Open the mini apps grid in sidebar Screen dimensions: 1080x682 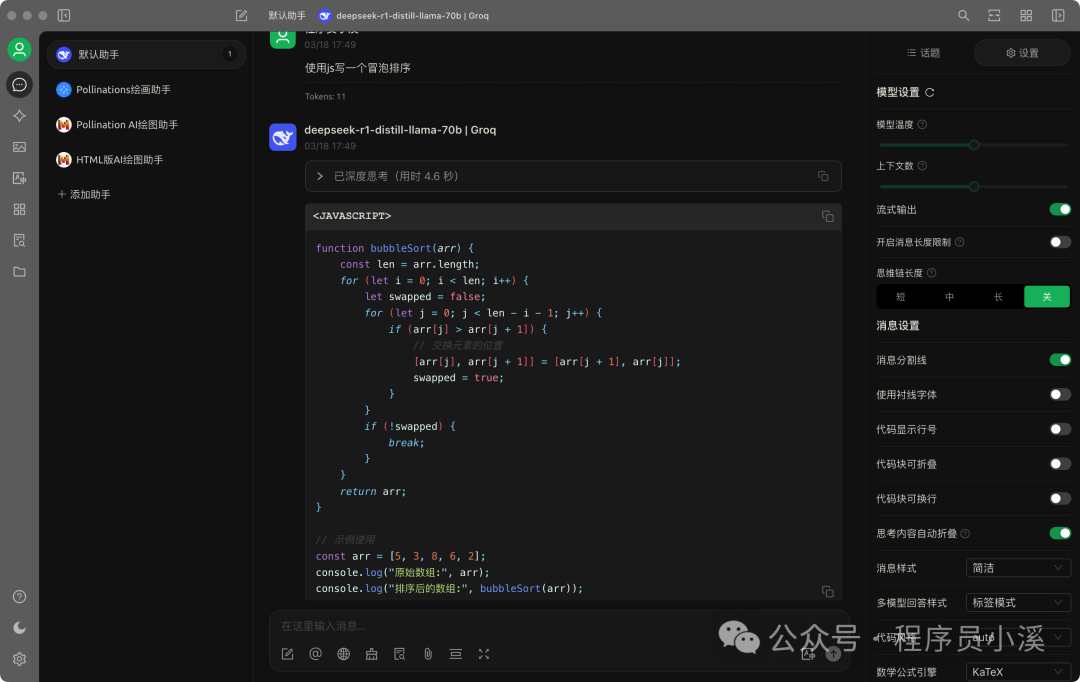pos(19,209)
